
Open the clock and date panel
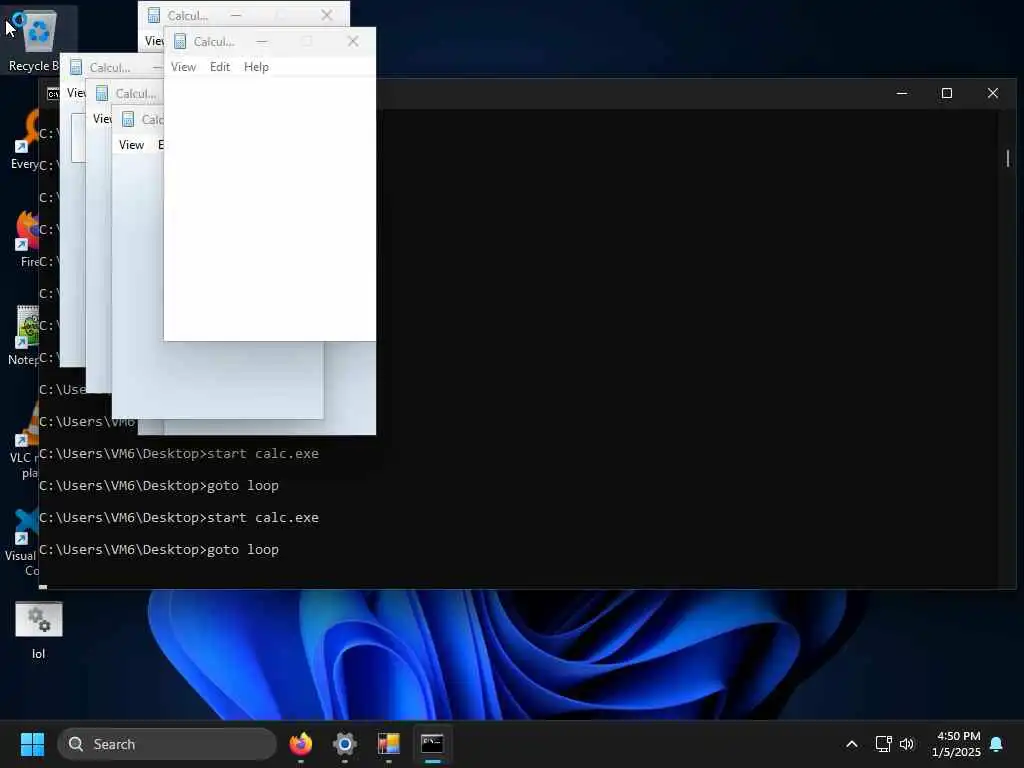coord(956,744)
